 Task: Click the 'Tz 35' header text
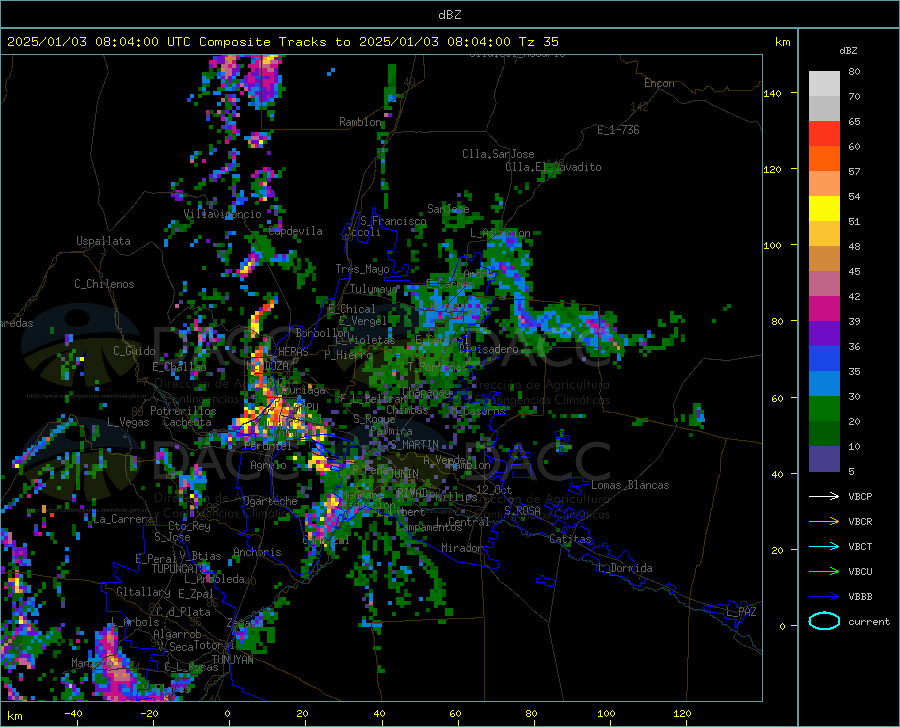tap(539, 42)
